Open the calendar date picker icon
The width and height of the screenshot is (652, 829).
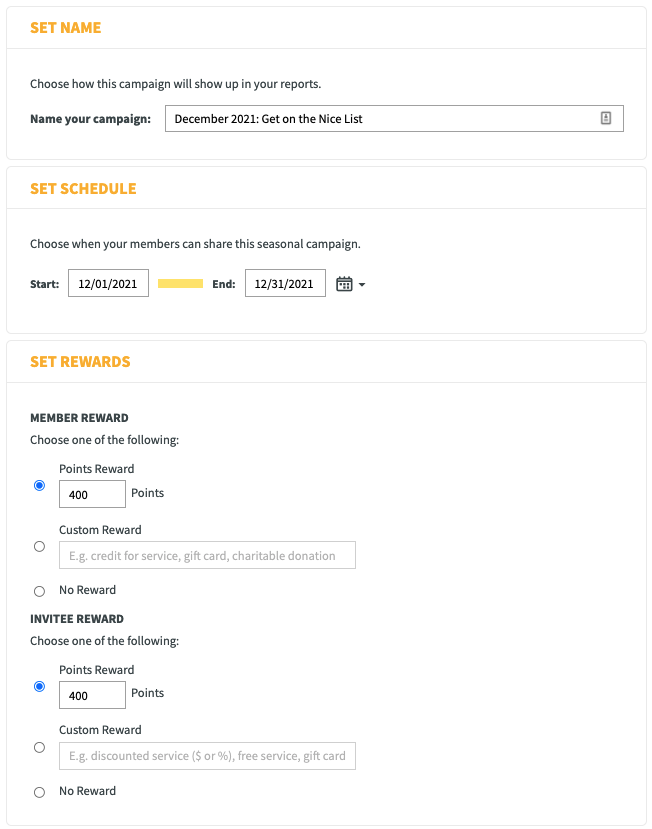[x=344, y=284]
